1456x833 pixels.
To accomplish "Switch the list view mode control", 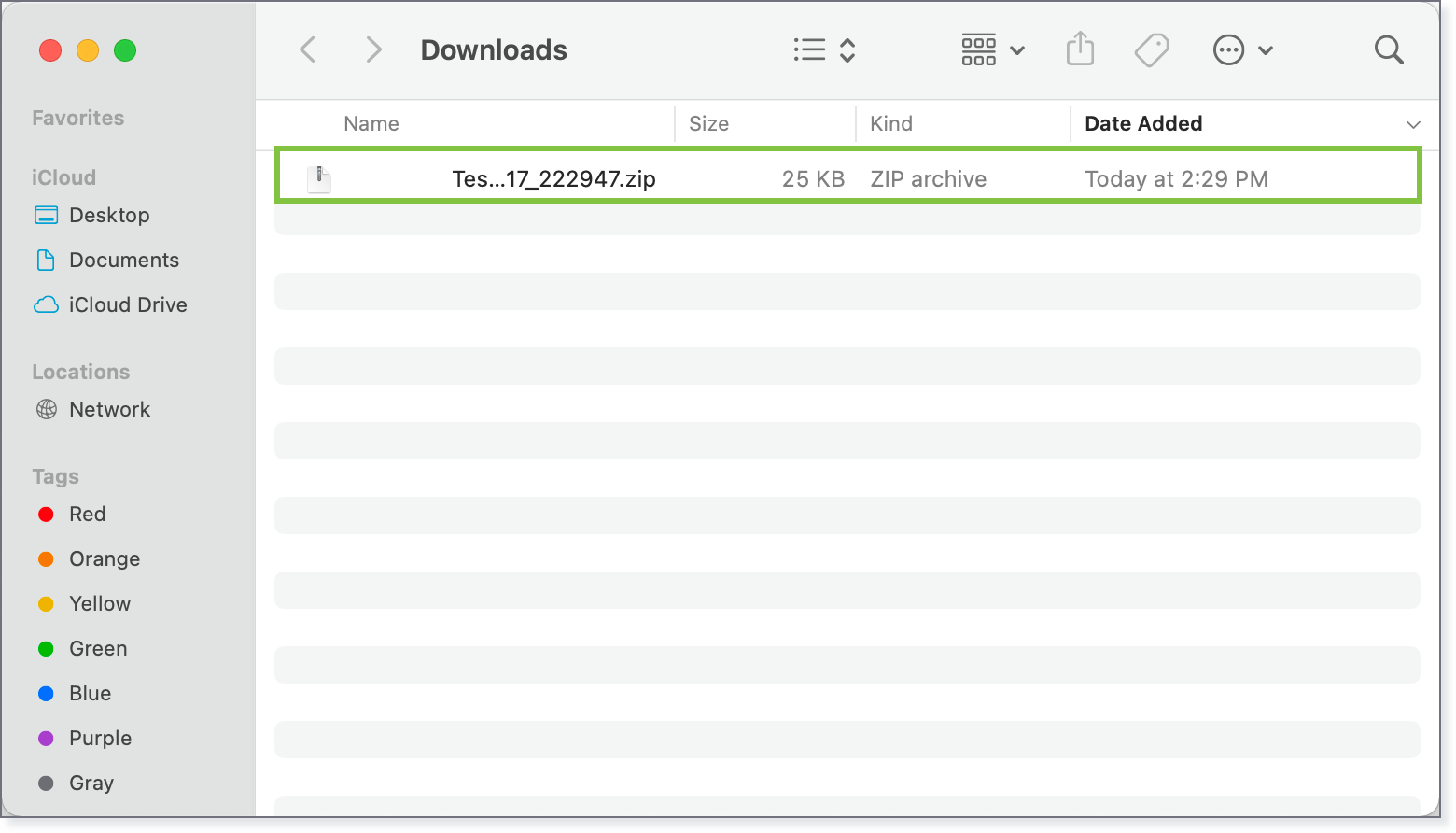I will [824, 49].
